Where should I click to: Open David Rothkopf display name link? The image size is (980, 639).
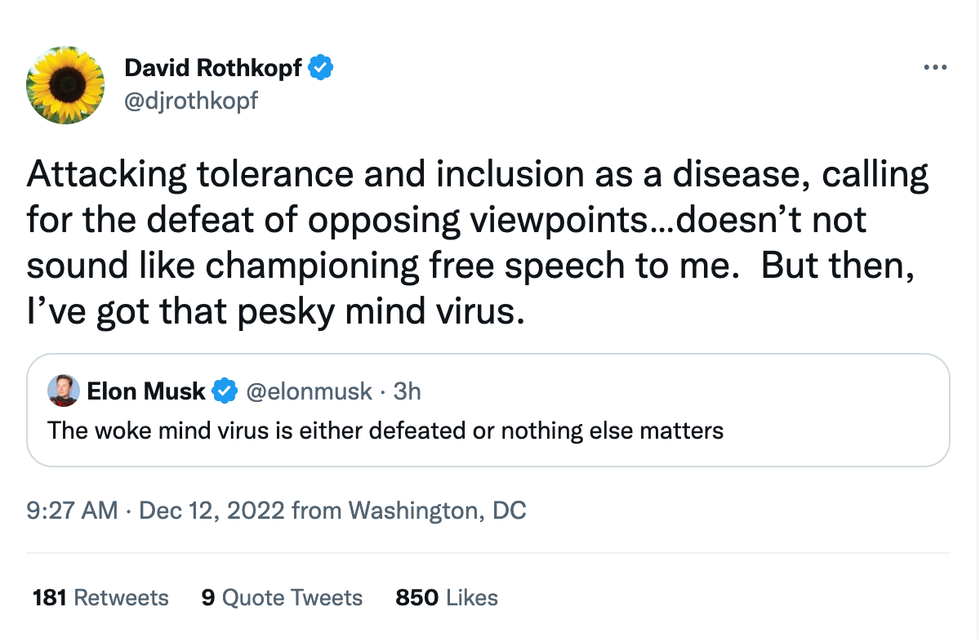point(214,68)
